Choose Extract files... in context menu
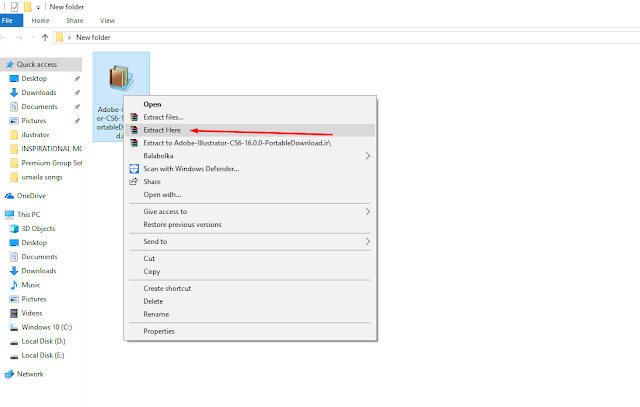 click(x=250, y=117)
